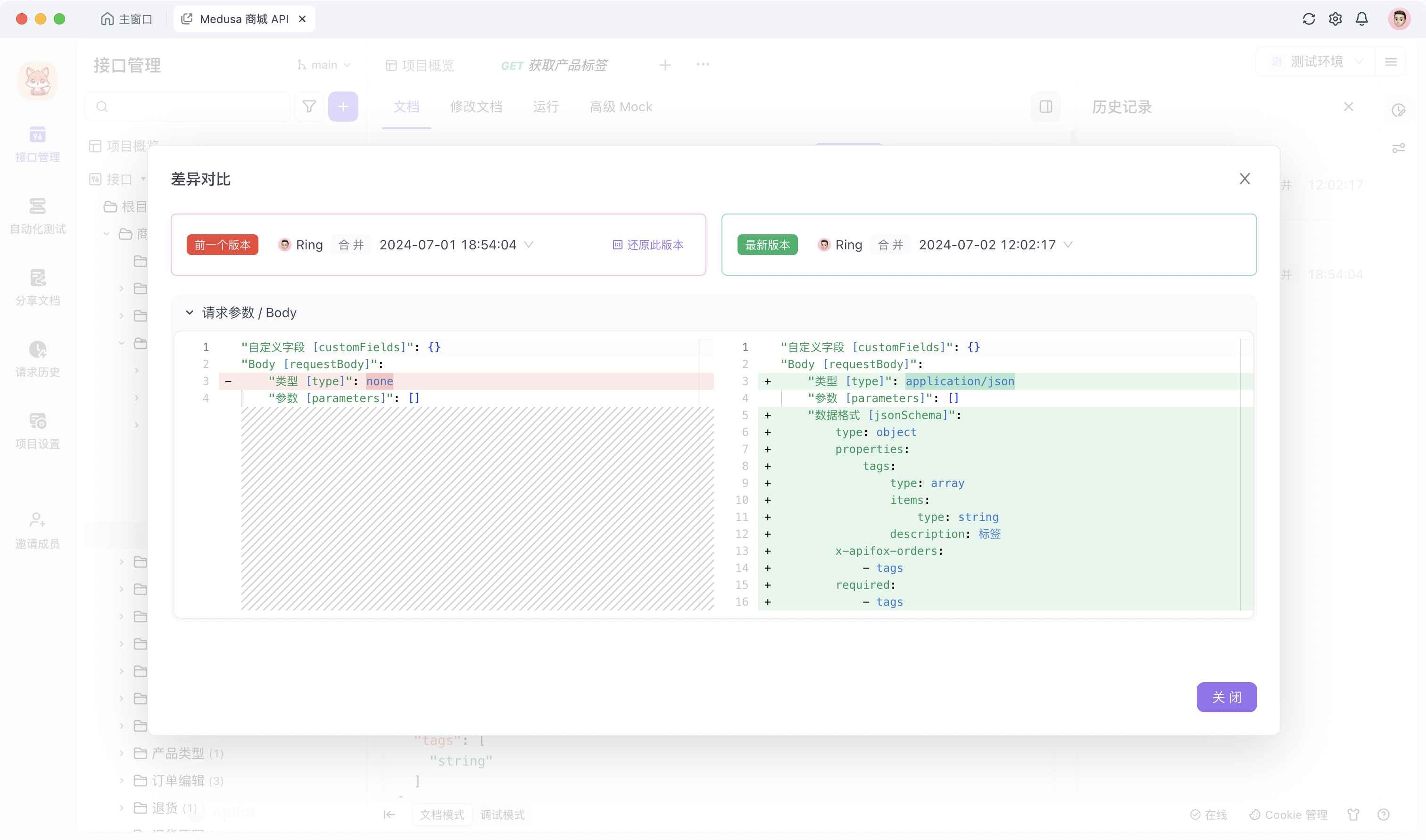
Task: Close the 差异对比 dialog with X
Action: 1244,179
